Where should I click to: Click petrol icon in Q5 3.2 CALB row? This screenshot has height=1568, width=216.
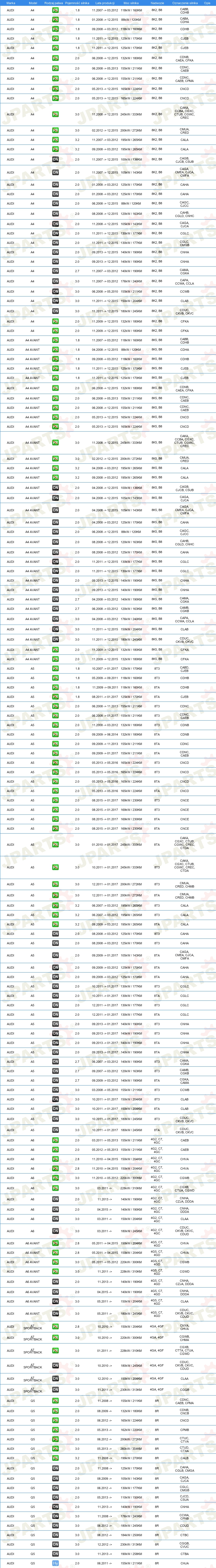55,1458
